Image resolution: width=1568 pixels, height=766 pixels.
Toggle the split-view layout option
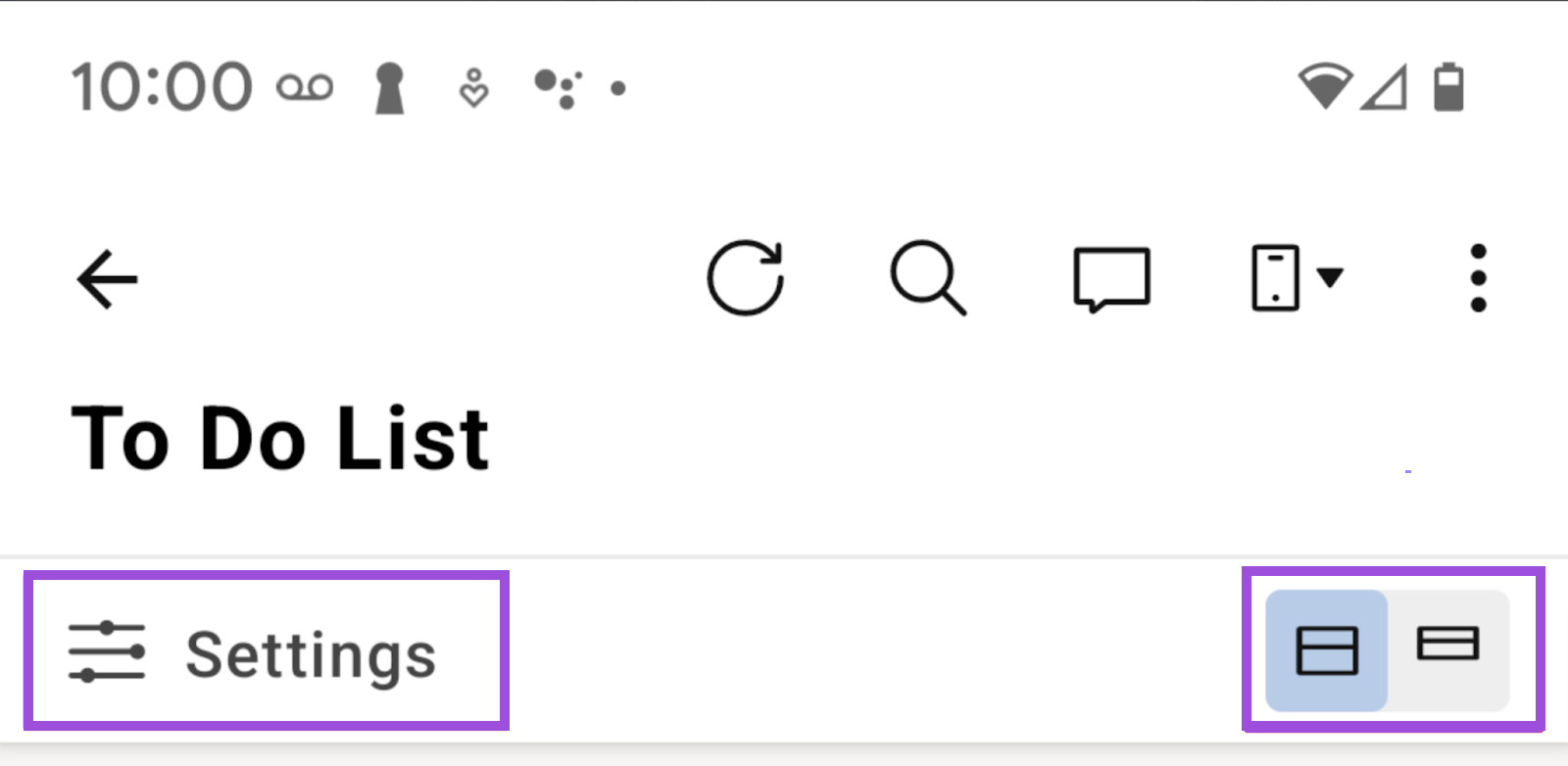(1327, 648)
